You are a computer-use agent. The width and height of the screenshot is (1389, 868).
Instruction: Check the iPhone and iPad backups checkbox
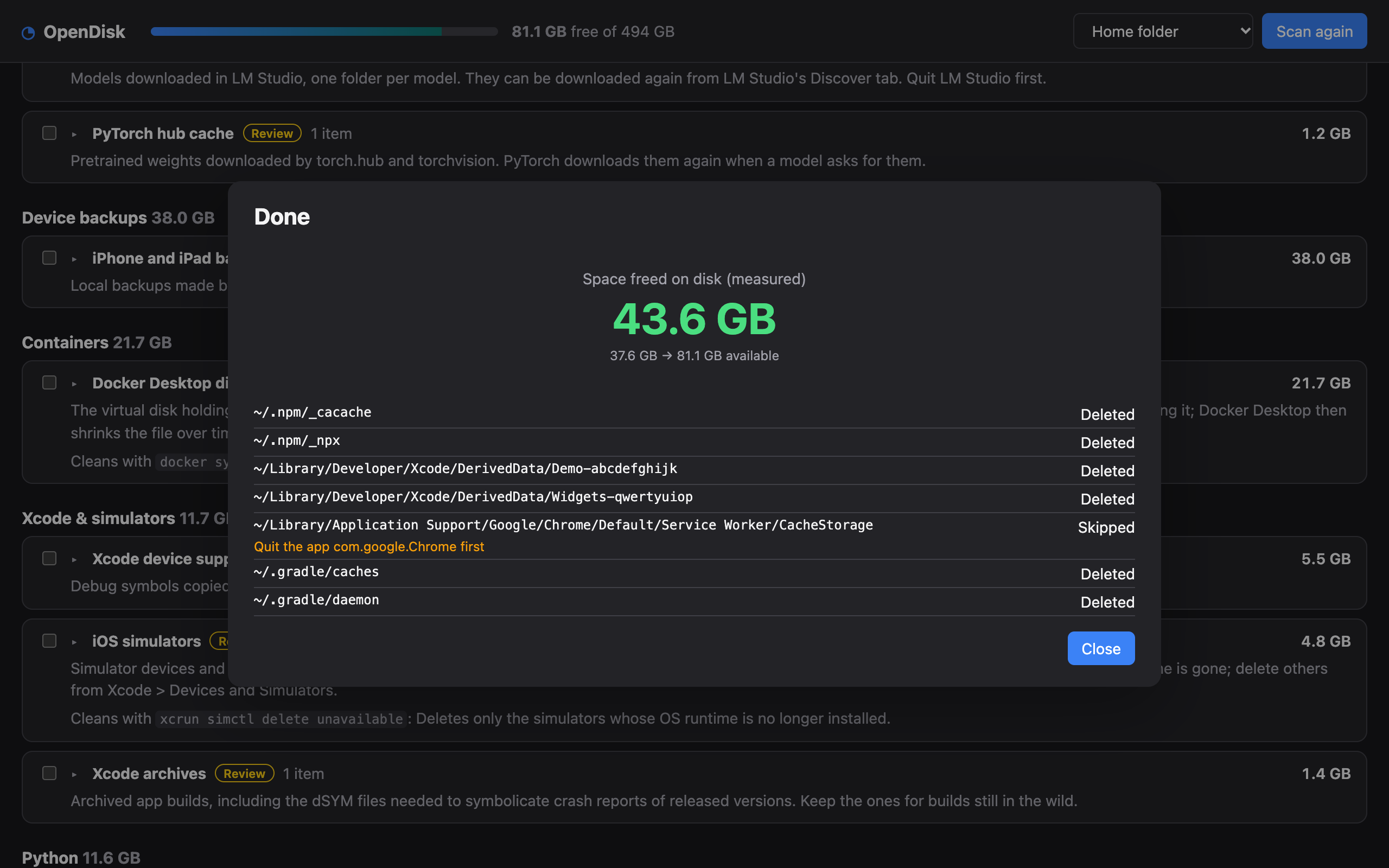pyautogui.click(x=49, y=258)
